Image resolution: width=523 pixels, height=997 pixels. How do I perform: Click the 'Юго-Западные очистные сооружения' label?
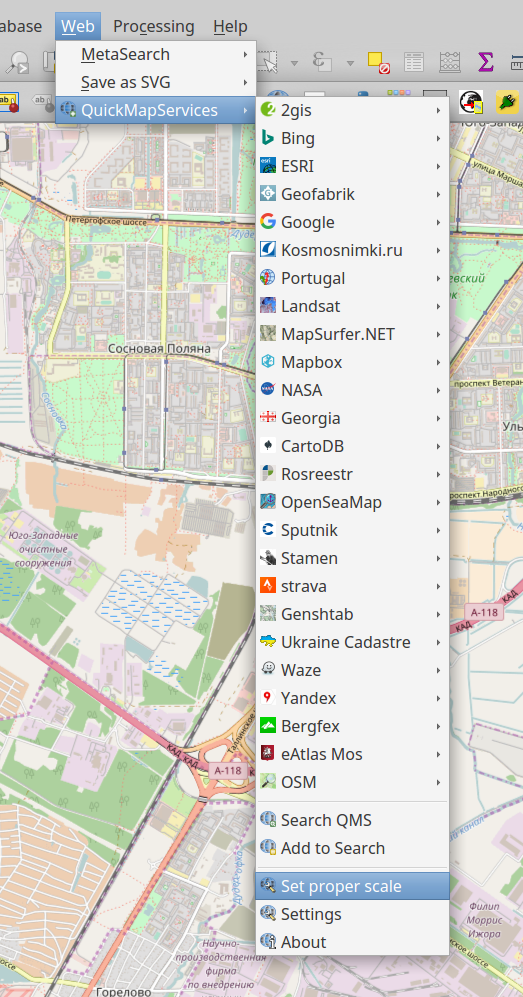(44, 549)
